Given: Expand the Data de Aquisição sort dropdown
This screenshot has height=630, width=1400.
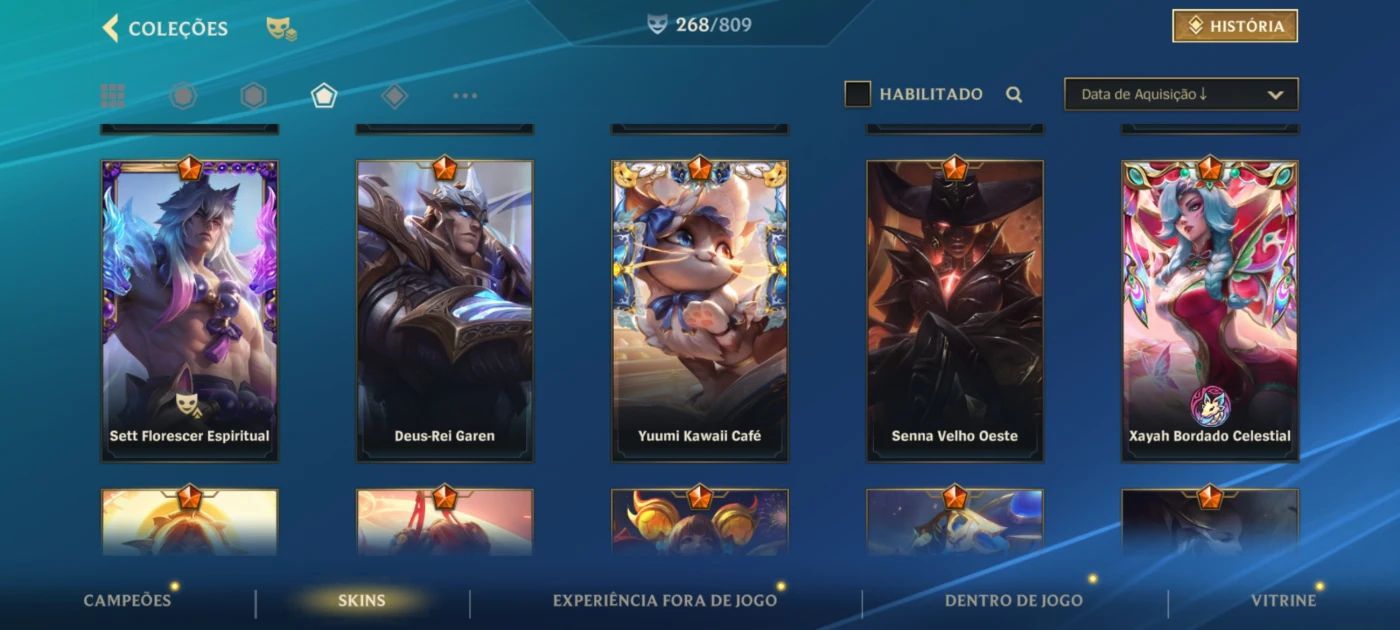Looking at the screenshot, I should click(1181, 94).
